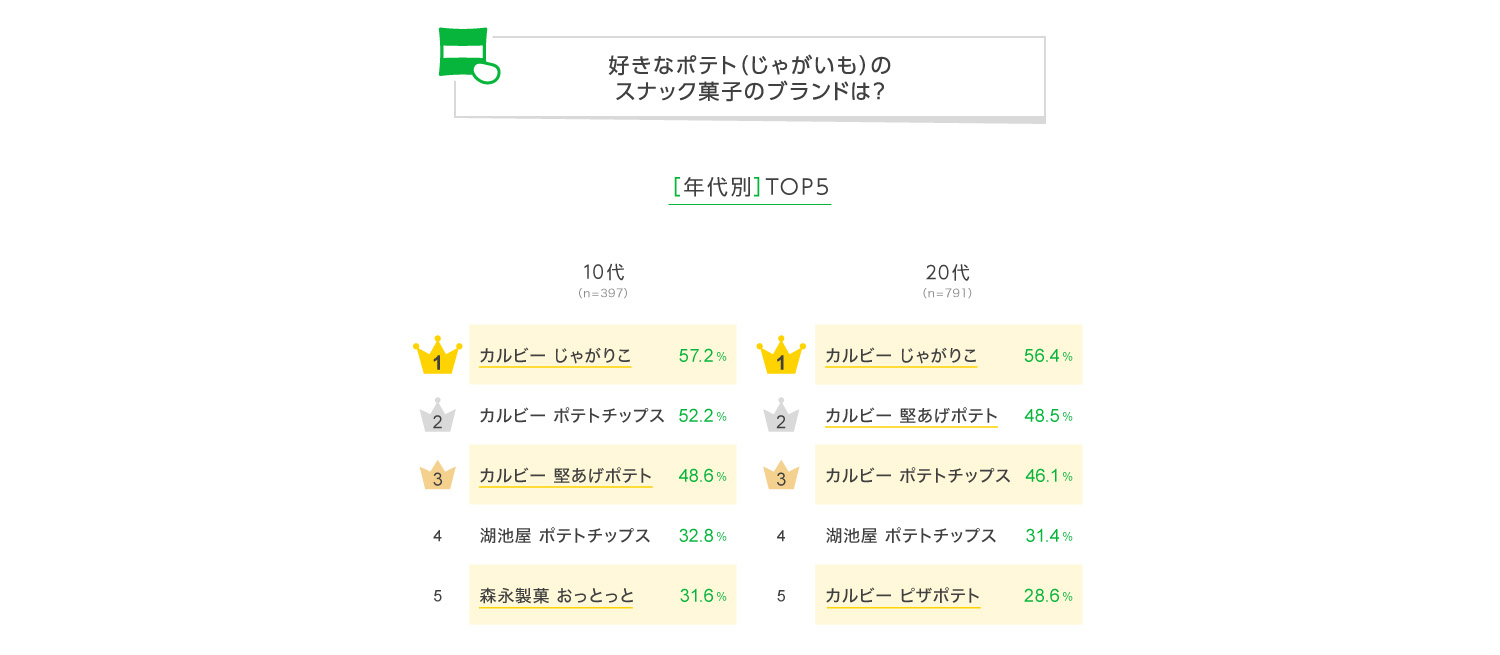The height and width of the screenshot is (655, 1500).
Task: Click the survey question title box
Action: coord(750,78)
